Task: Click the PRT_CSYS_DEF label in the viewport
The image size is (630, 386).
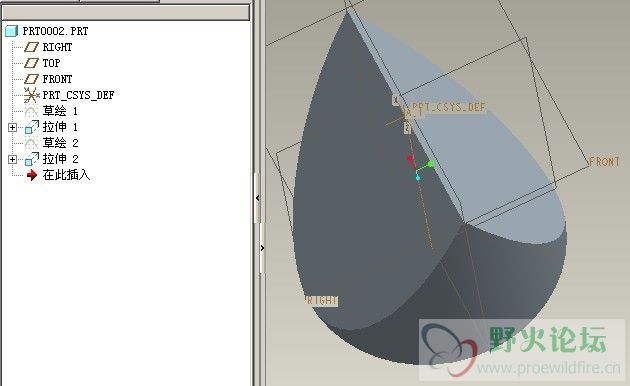Action: (x=449, y=107)
